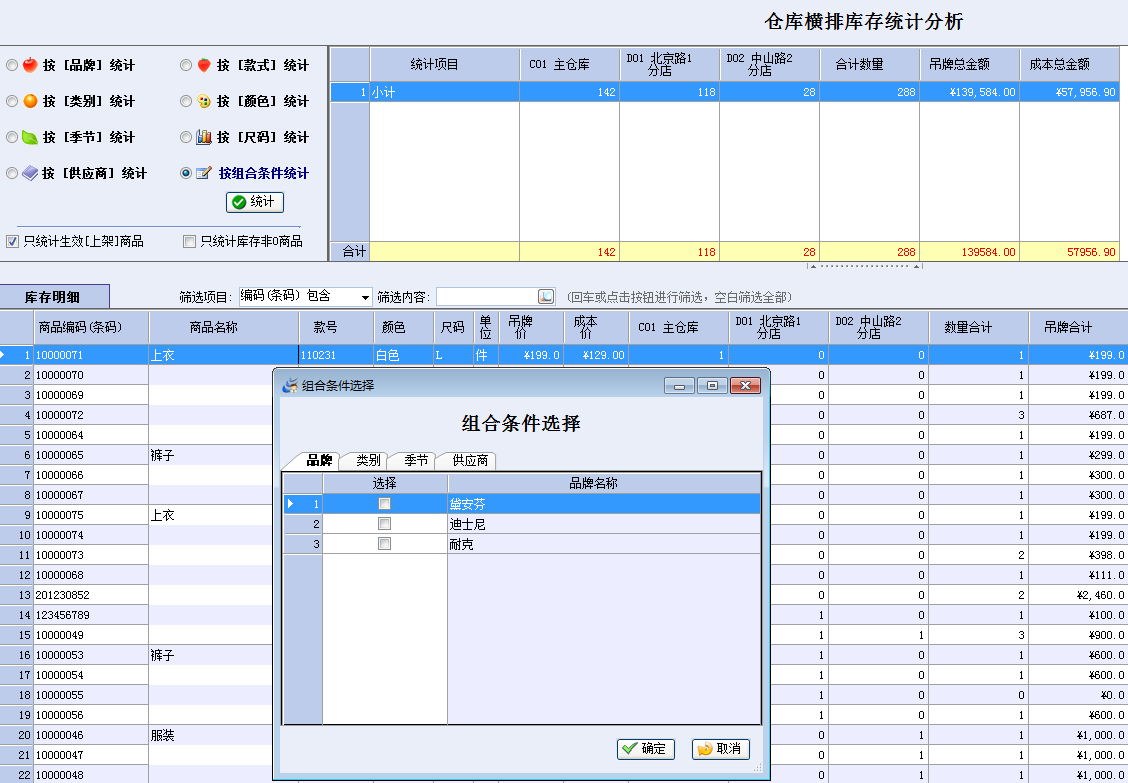Image resolution: width=1128 pixels, height=783 pixels.
Task: Click the 吊牌总金额 column header
Action: pyautogui.click(x=970, y=64)
